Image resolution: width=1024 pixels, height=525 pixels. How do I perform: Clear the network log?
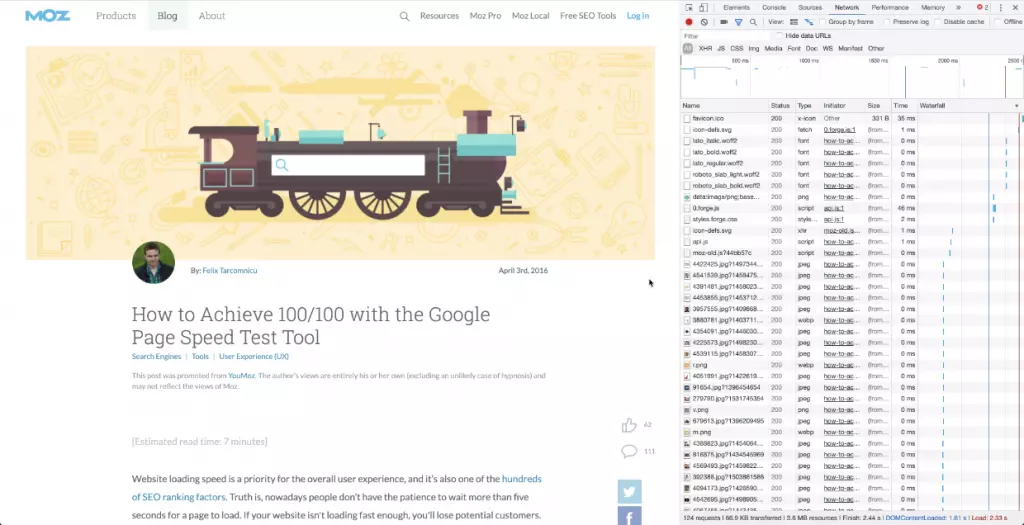click(x=704, y=21)
